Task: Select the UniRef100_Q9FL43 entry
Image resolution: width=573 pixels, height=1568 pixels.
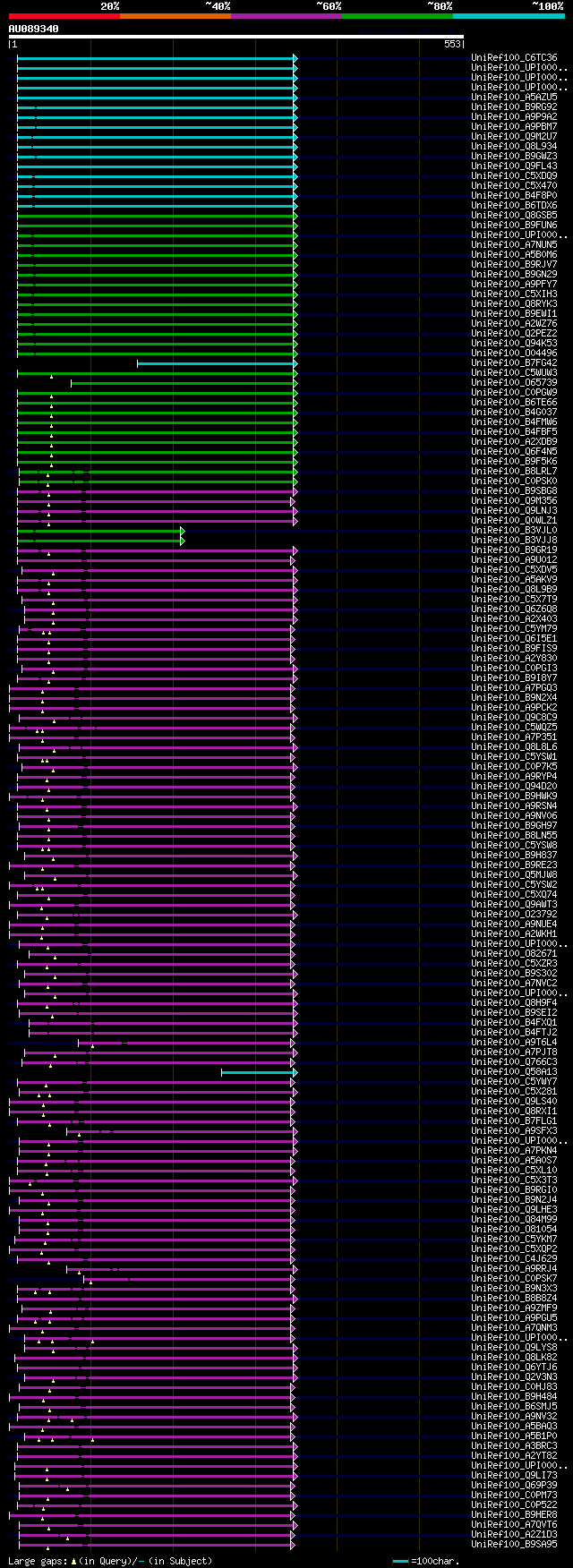Action: pos(514,166)
